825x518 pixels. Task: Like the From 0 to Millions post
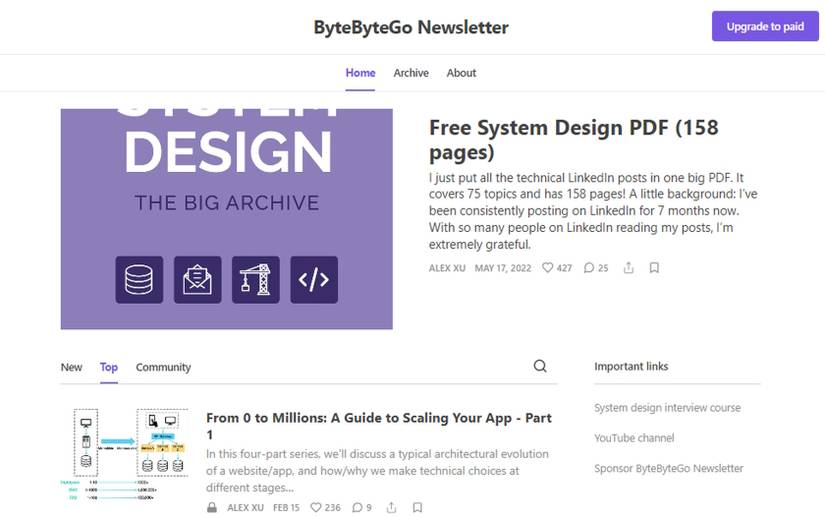[x=325, y=507]
